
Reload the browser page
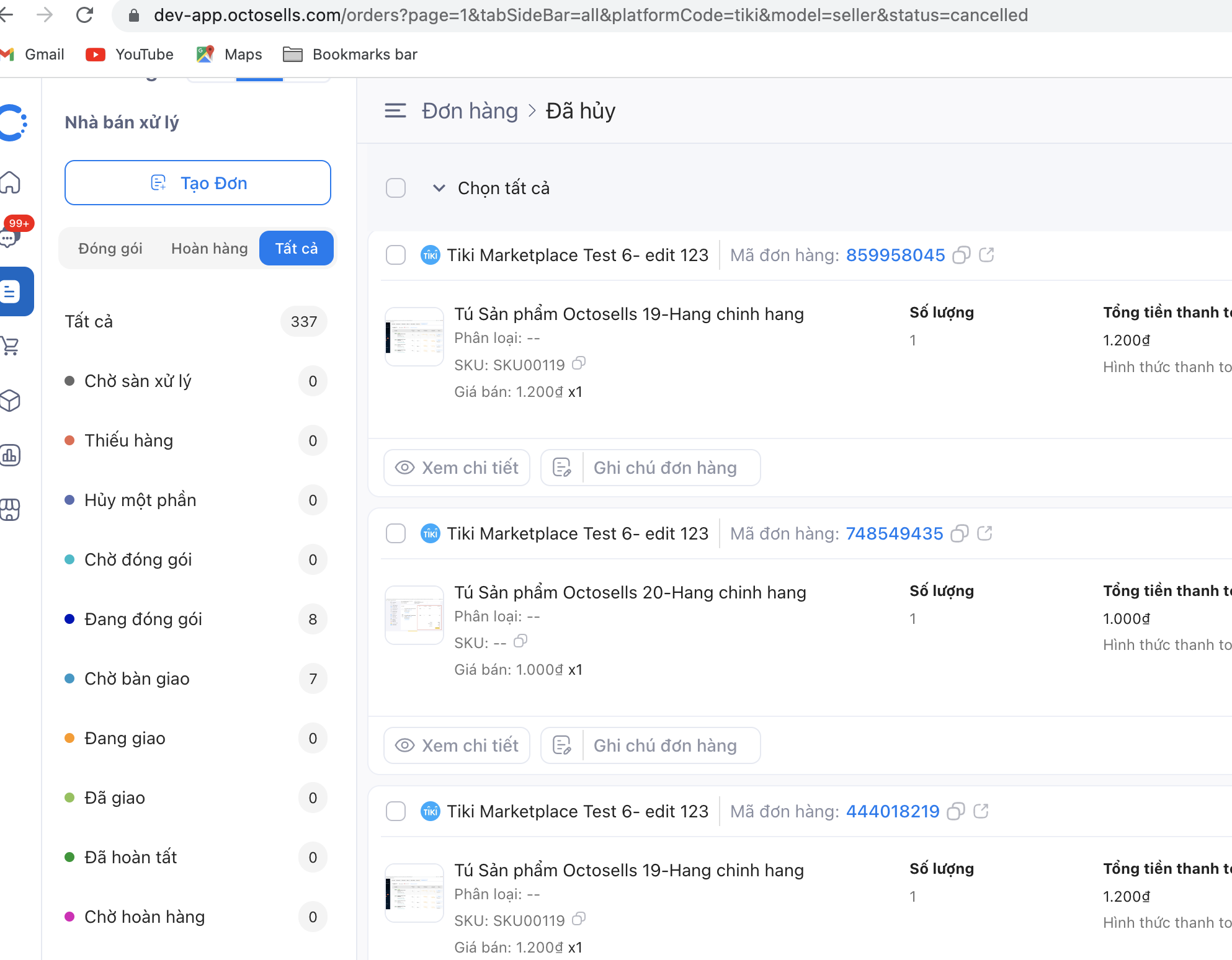(x=84, y=15)
